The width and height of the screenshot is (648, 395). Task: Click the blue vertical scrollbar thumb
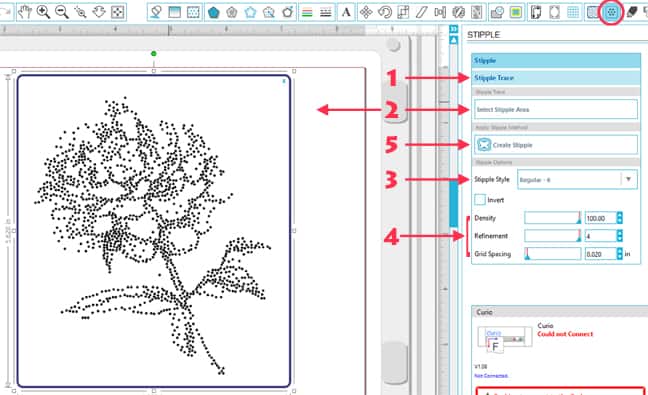[x=454, y=204]
